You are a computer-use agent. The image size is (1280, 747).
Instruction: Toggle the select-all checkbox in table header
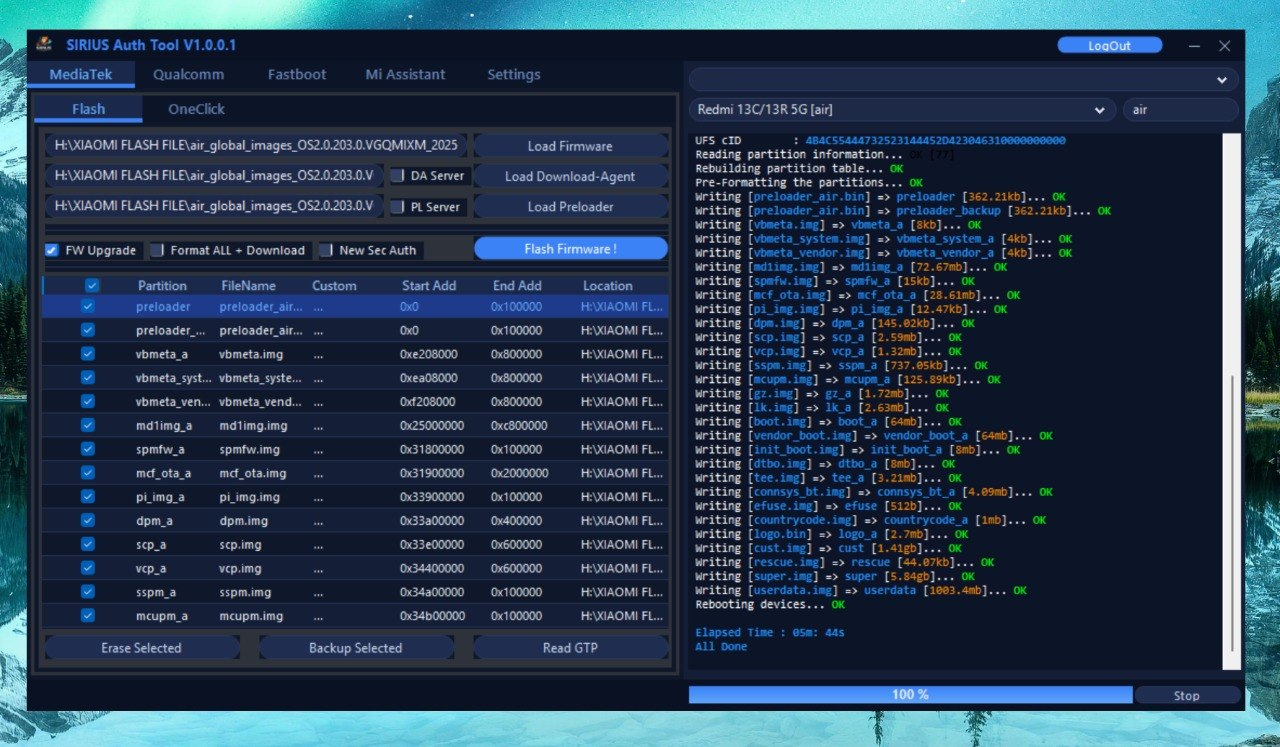[x=92, y=286]
